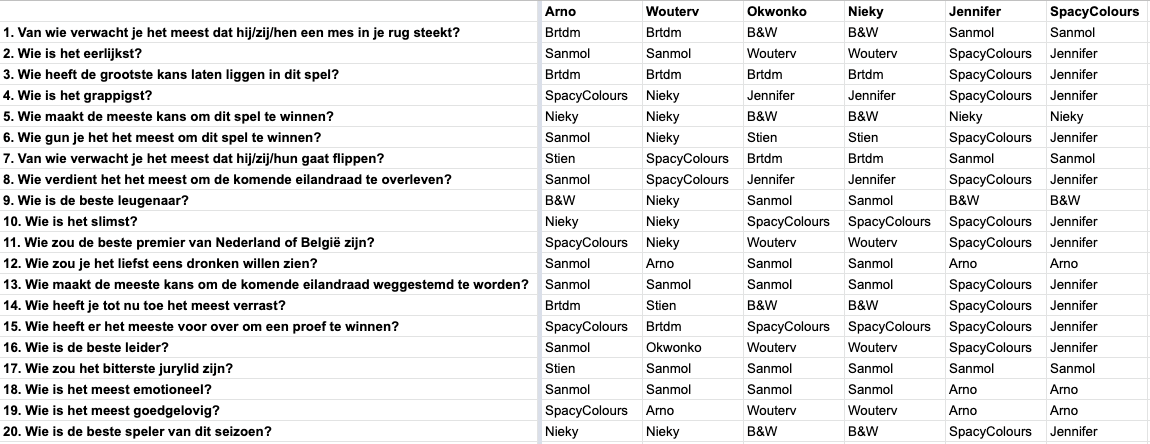
Task: Select the Wouterv column header cell
Action: pyautogui.click(x=693, y=12)
